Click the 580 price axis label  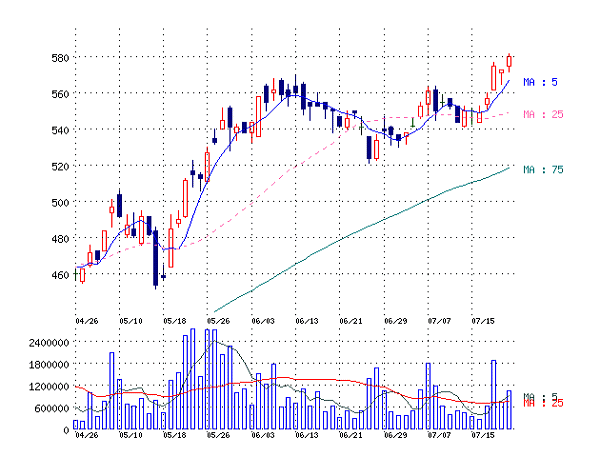pyautogui.click(x=60, y=58)
